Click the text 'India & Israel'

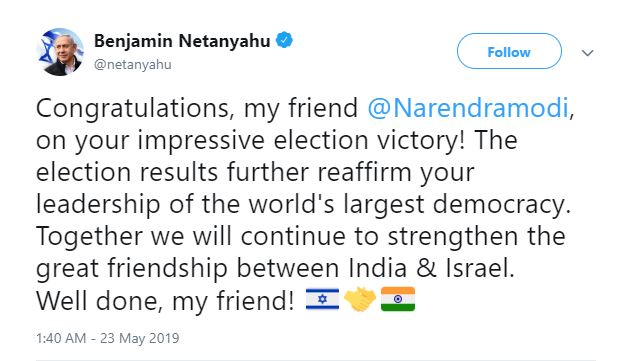[432, 268]
